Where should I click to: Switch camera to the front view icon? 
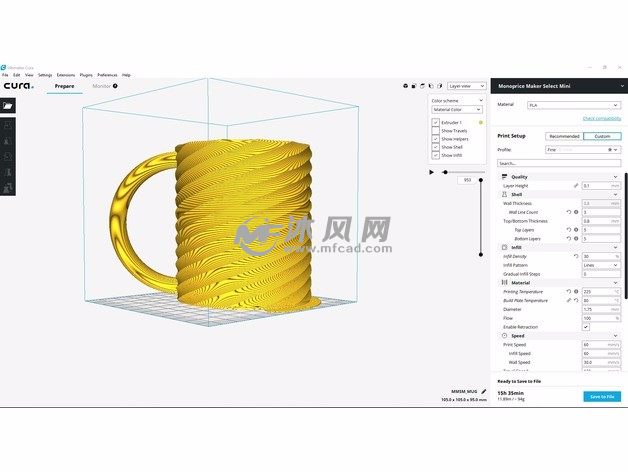pos(414,86)
